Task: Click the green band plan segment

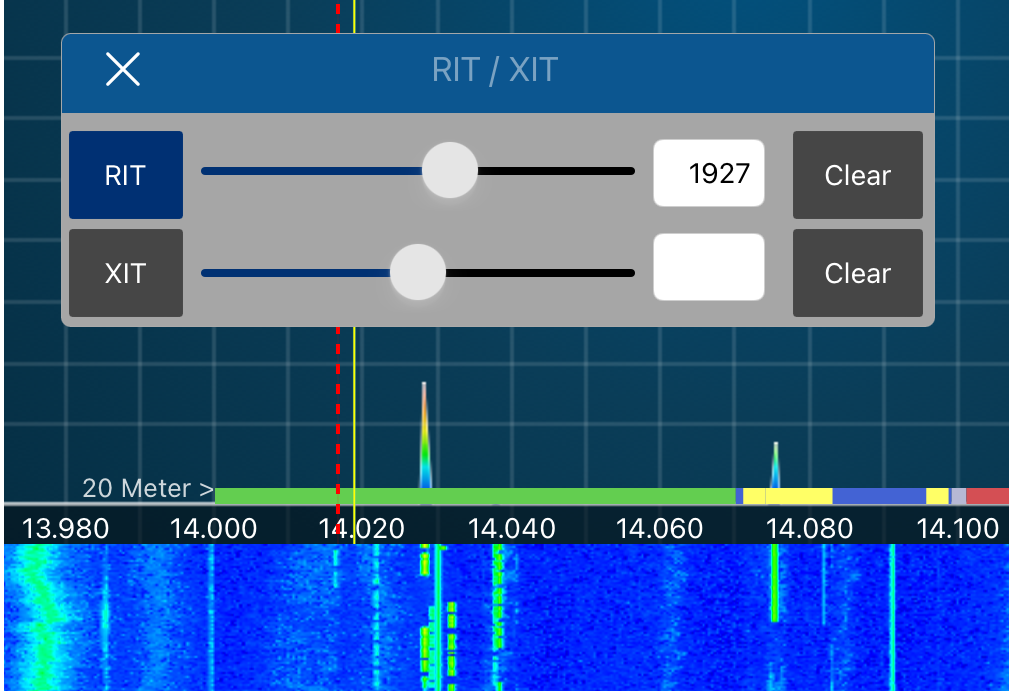Action: 475,496
